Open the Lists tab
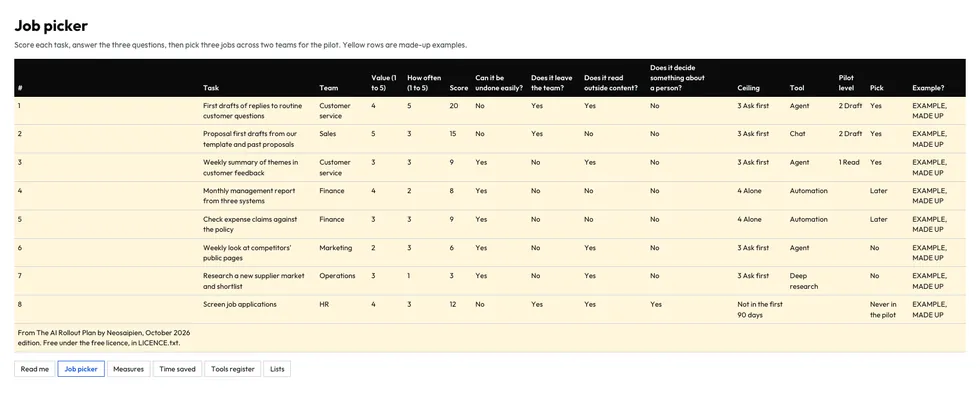 (x=277, y=369)
